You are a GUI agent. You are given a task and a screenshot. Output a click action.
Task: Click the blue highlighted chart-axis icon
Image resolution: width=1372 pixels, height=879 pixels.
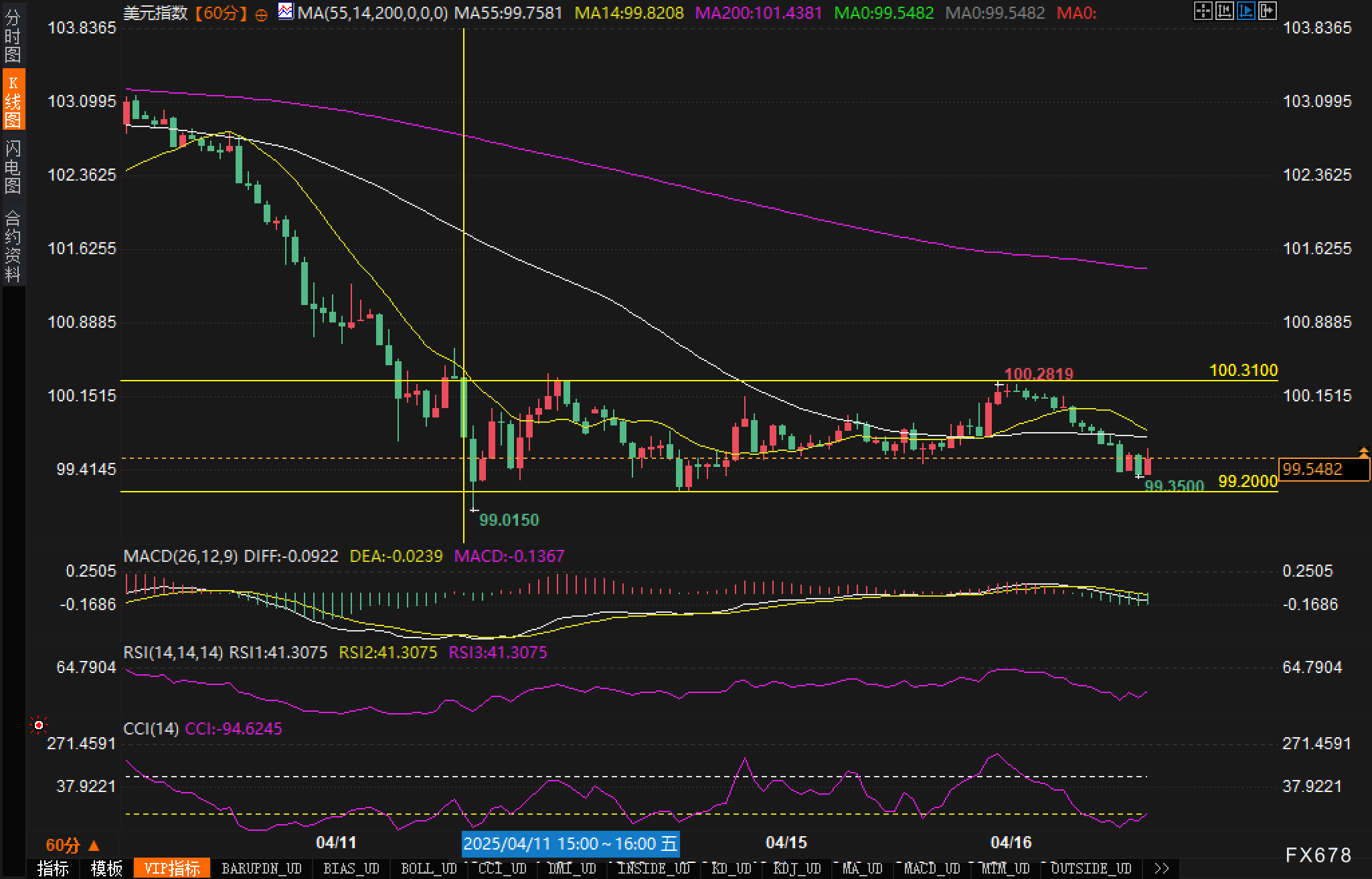pos(1246,11)
